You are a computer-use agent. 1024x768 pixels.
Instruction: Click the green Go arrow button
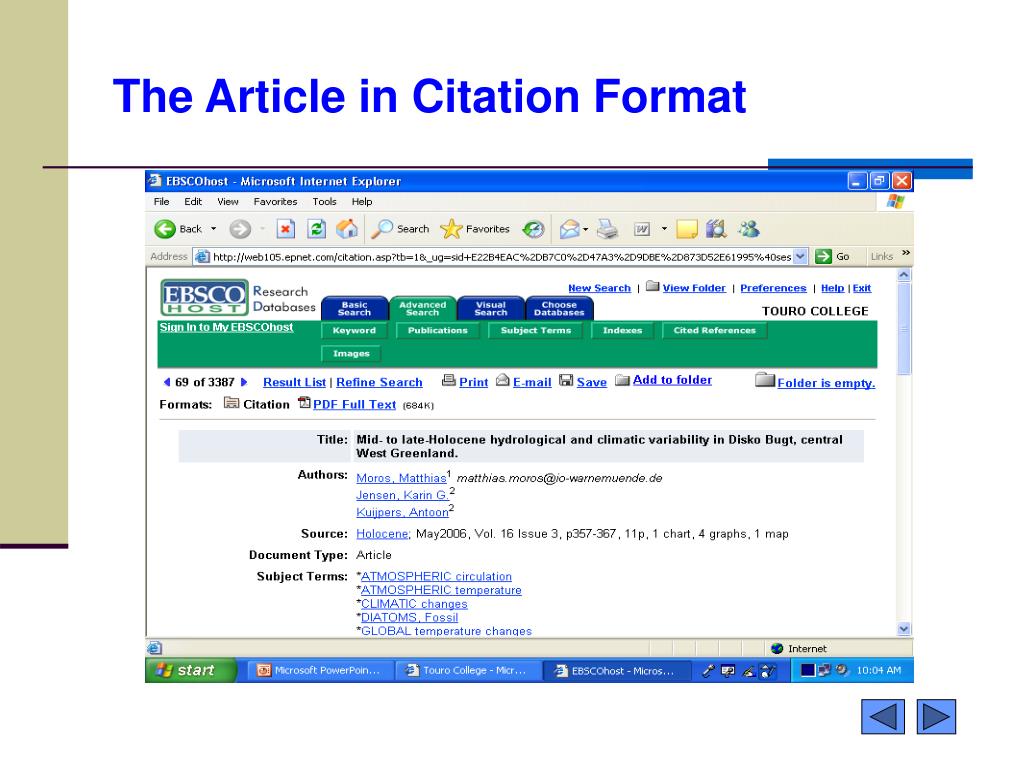(x=823, y=257)
